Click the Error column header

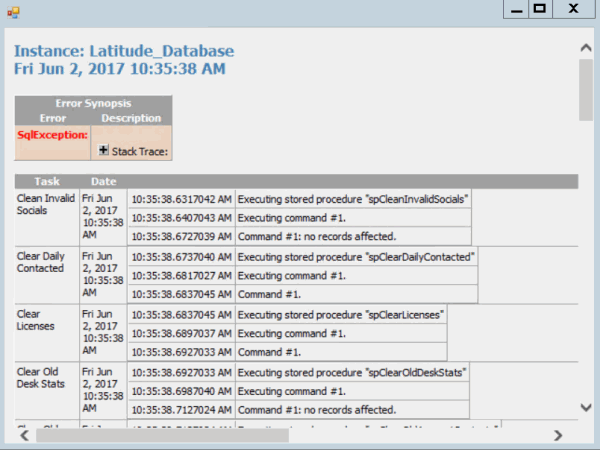[53, 118]
